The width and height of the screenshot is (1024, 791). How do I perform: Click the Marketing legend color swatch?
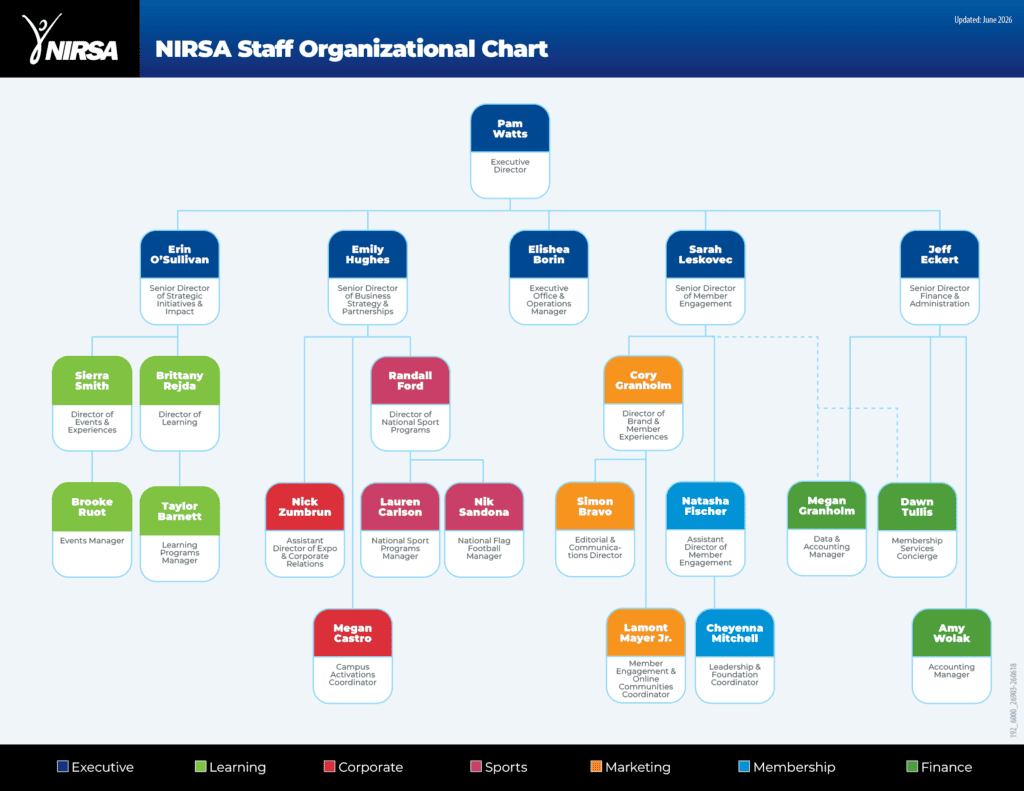coord(596,766)
